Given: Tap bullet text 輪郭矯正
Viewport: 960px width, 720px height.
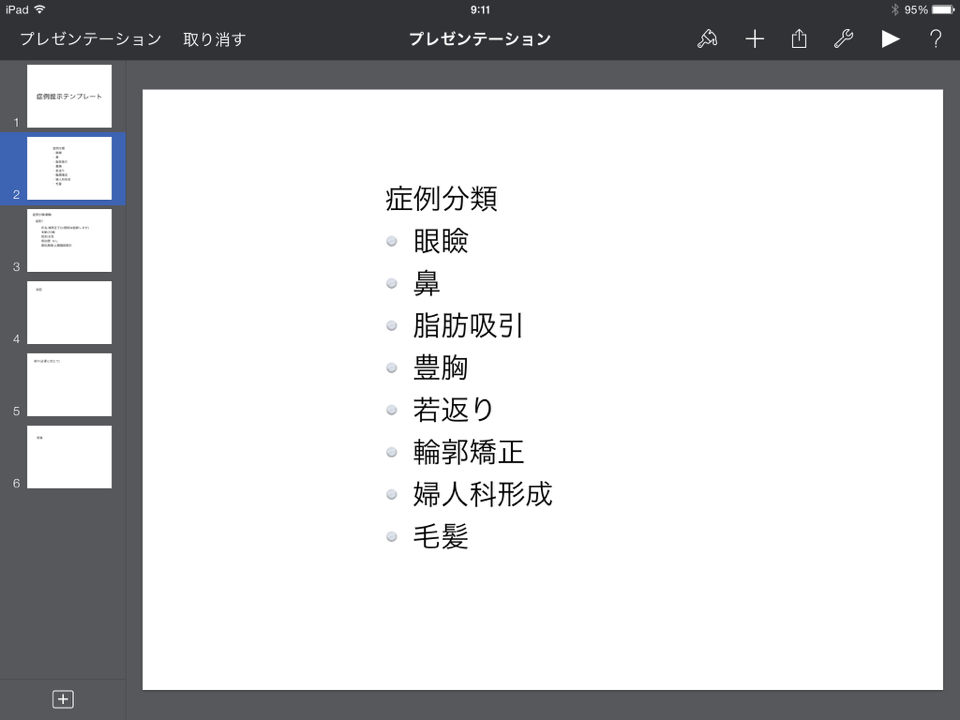Looking at the screenshot, I should coord(469,452).
